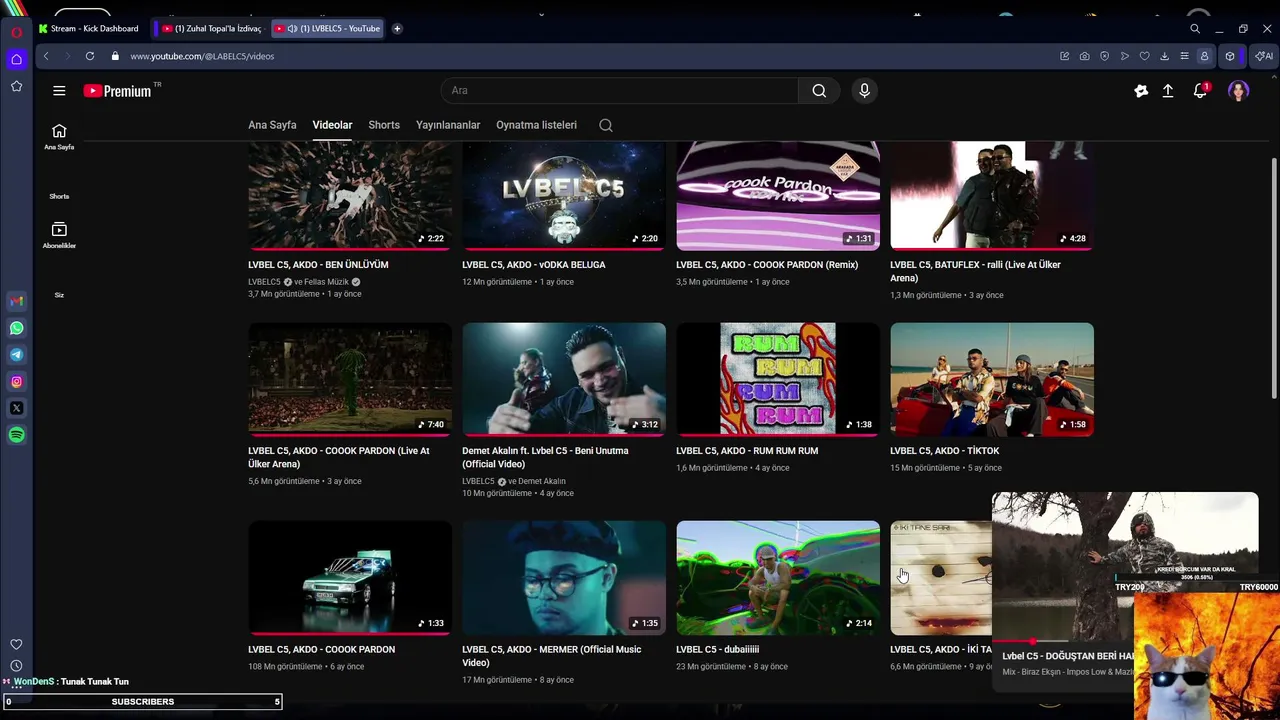1280x720 pixels.
Task: Select the channel Ana Sayfa tab
Action: [272, 125]
